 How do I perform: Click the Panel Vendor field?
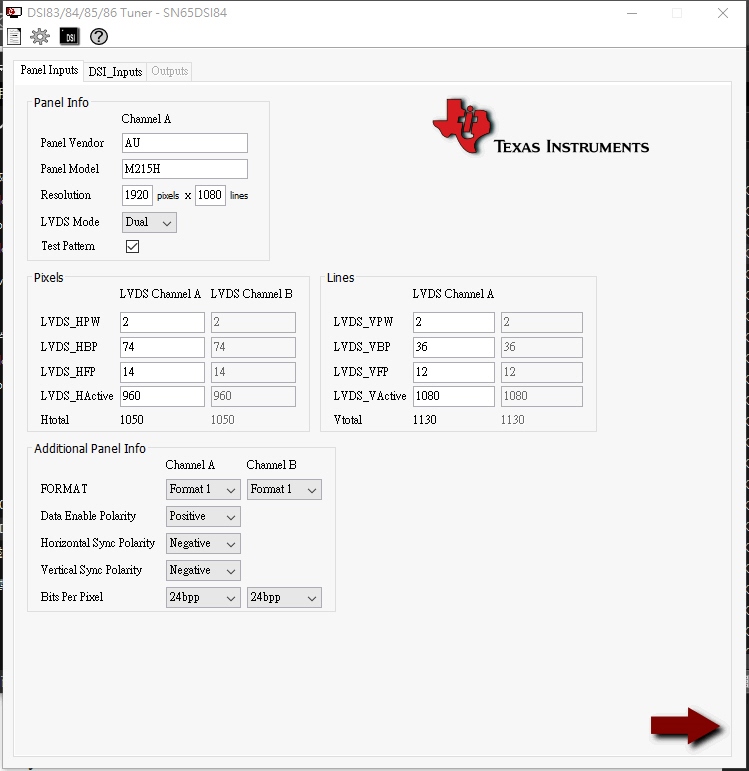(x=185, y=143)
